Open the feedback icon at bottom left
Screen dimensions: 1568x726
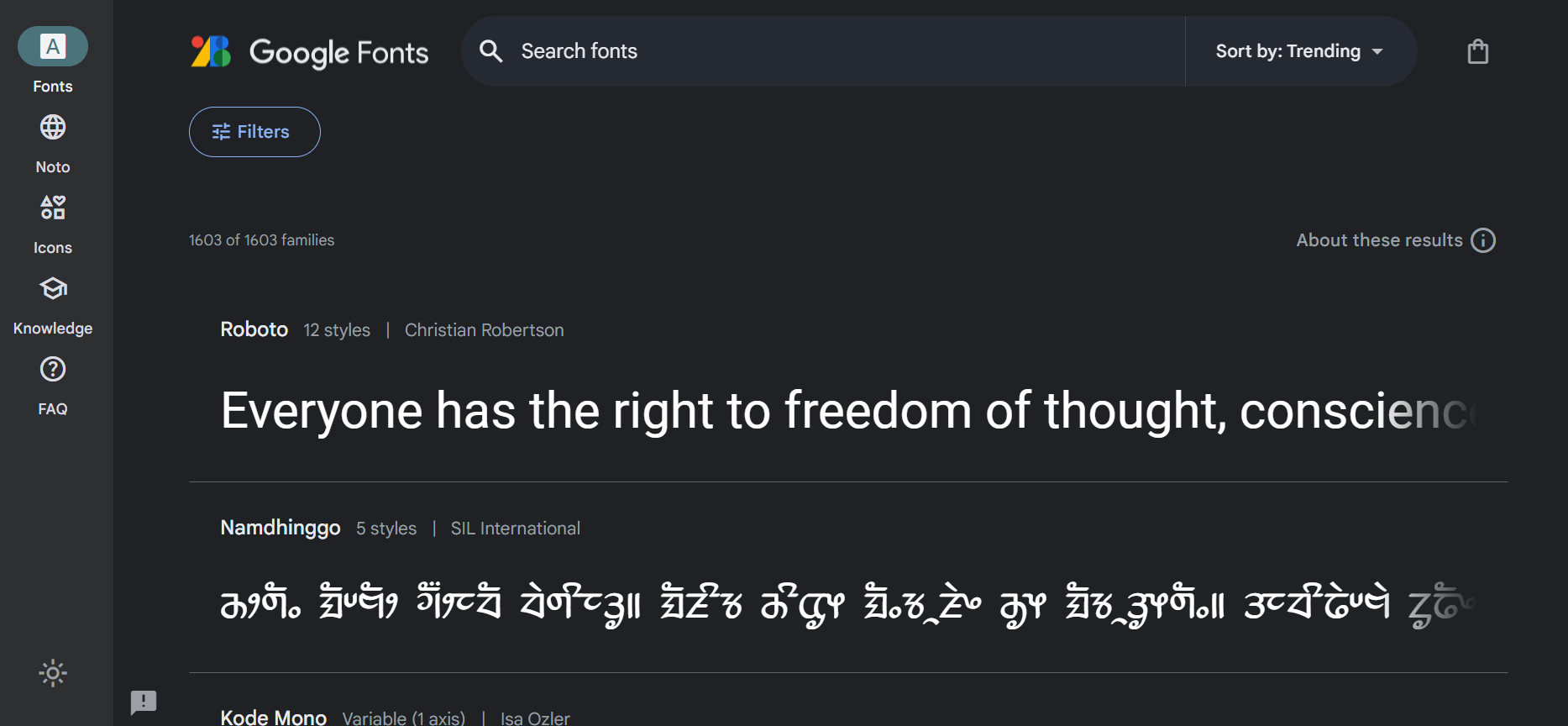point(143,702)
